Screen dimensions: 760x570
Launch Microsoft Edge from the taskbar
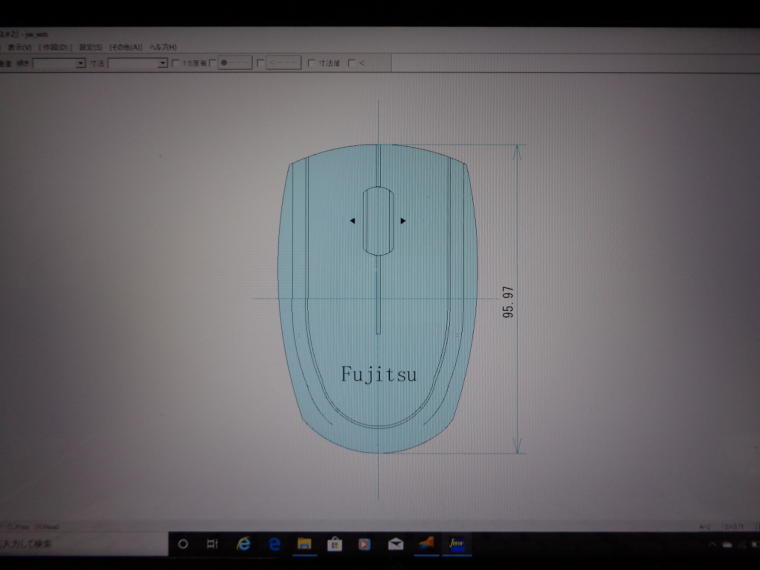274,544
